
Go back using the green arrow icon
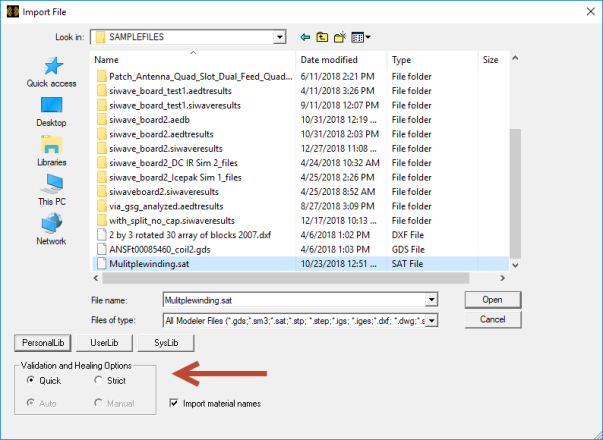pyautogui.click(x=305, y=37)
